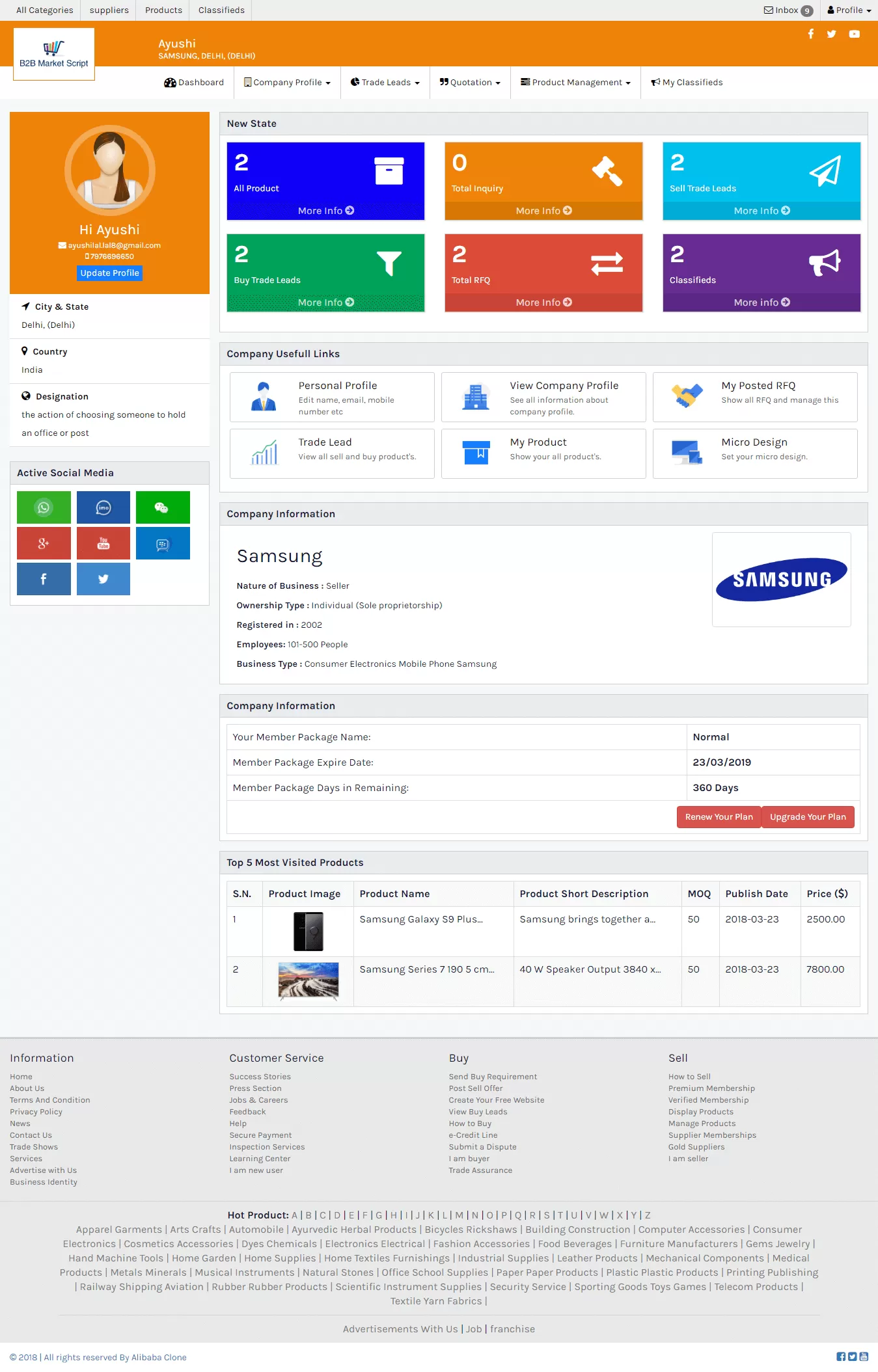The height and width of the screenshot is (1372, 878).
Task: Click the header YouTube icon
Action: (855, 34)
